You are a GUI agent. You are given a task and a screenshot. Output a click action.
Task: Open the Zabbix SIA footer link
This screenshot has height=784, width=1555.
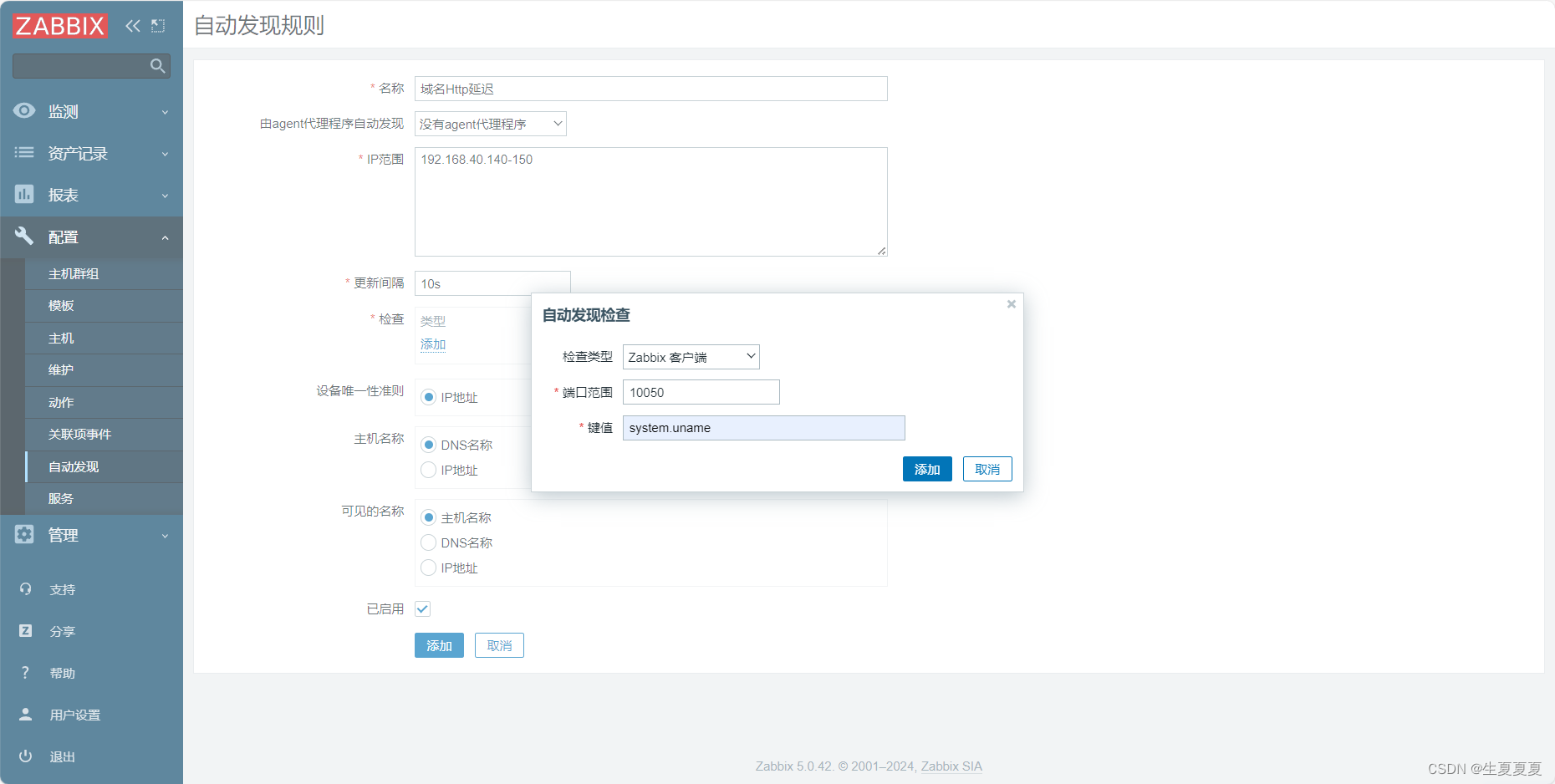(951, 766)
